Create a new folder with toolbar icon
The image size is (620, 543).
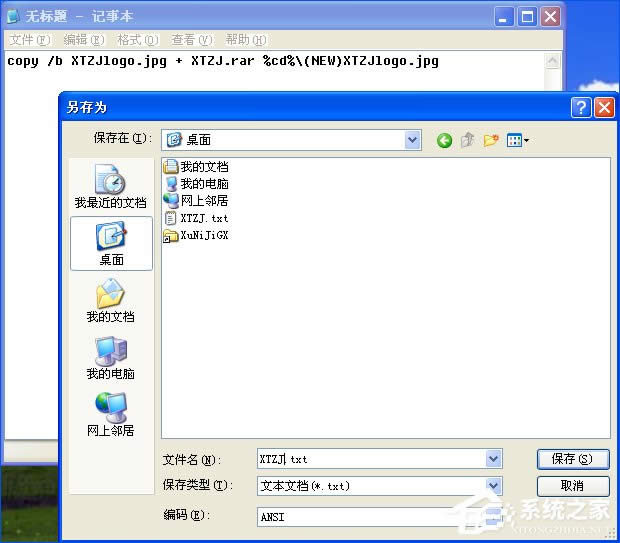coord(491,140)
